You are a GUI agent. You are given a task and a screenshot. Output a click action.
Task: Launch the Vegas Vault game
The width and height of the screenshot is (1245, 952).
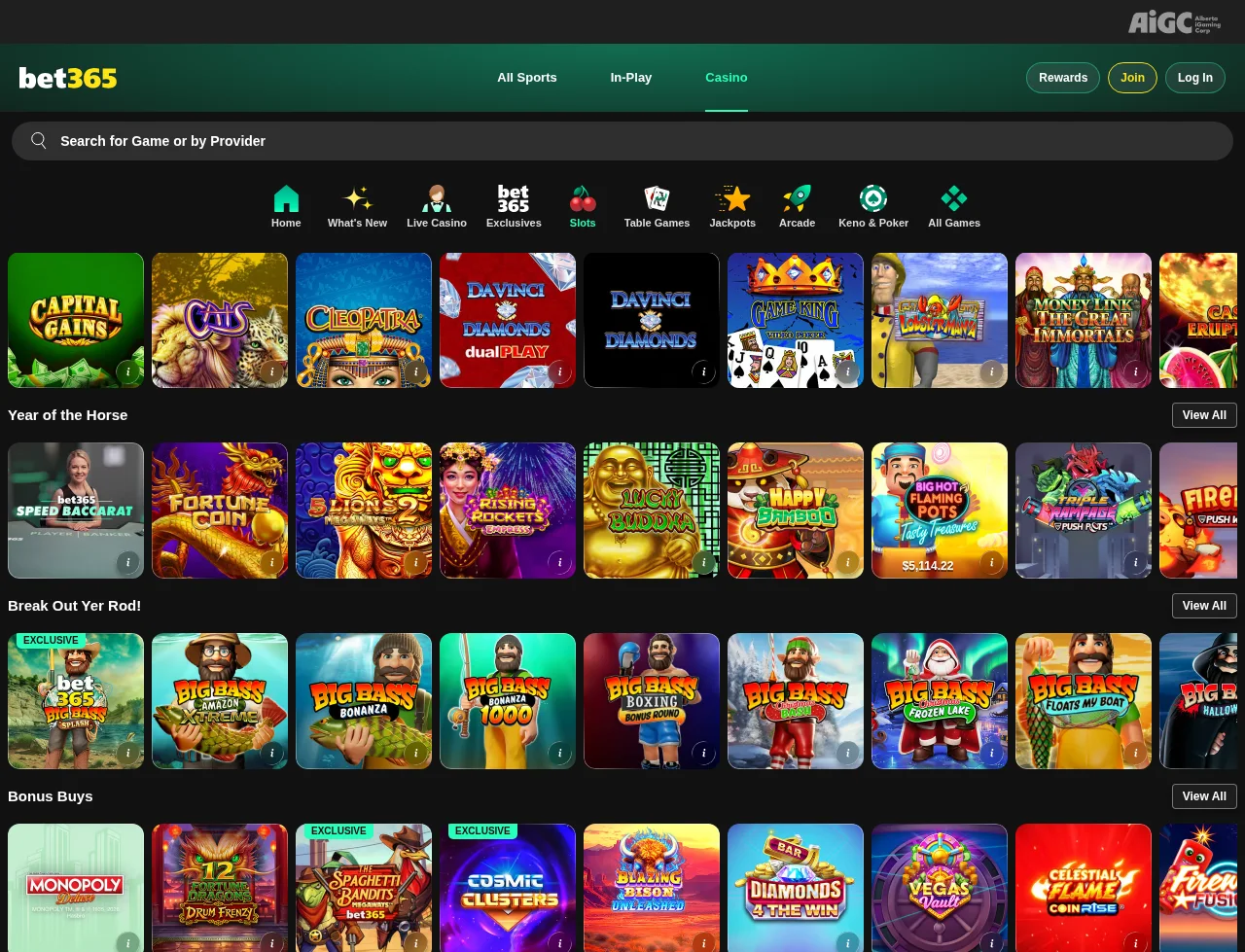(x=940, y=888)
